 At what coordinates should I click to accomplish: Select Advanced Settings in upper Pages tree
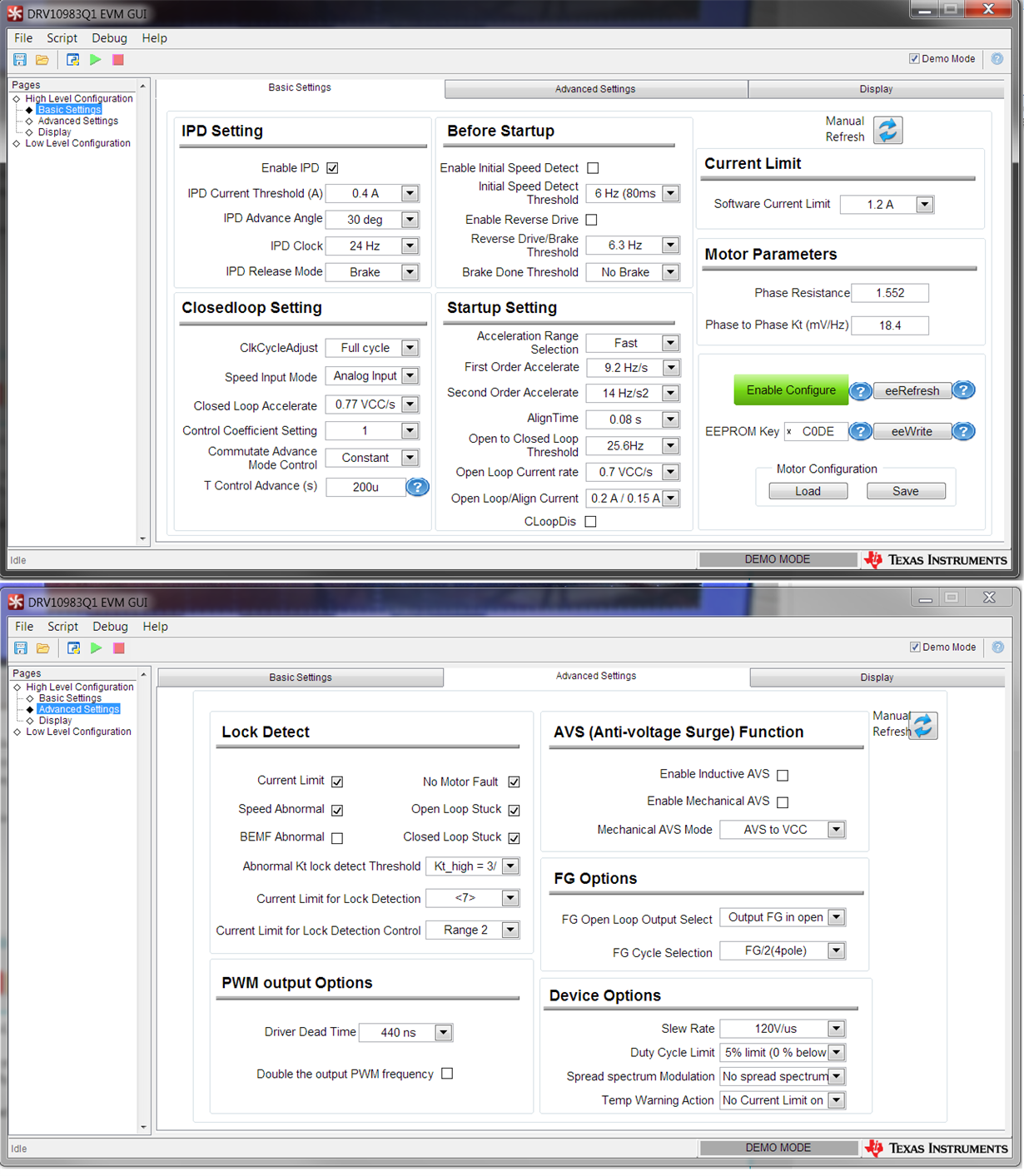coord(78,122)
